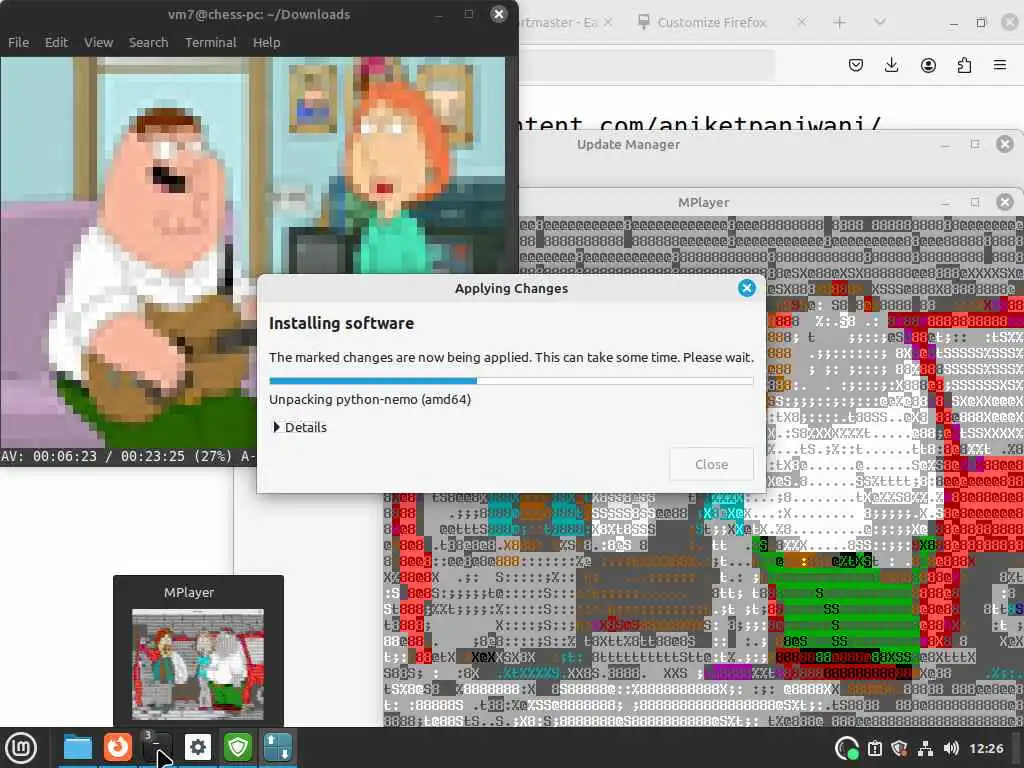Screen dimensions: 1024x768
Task: Open the network connections tray icon
Action: [x=925, y=748]
